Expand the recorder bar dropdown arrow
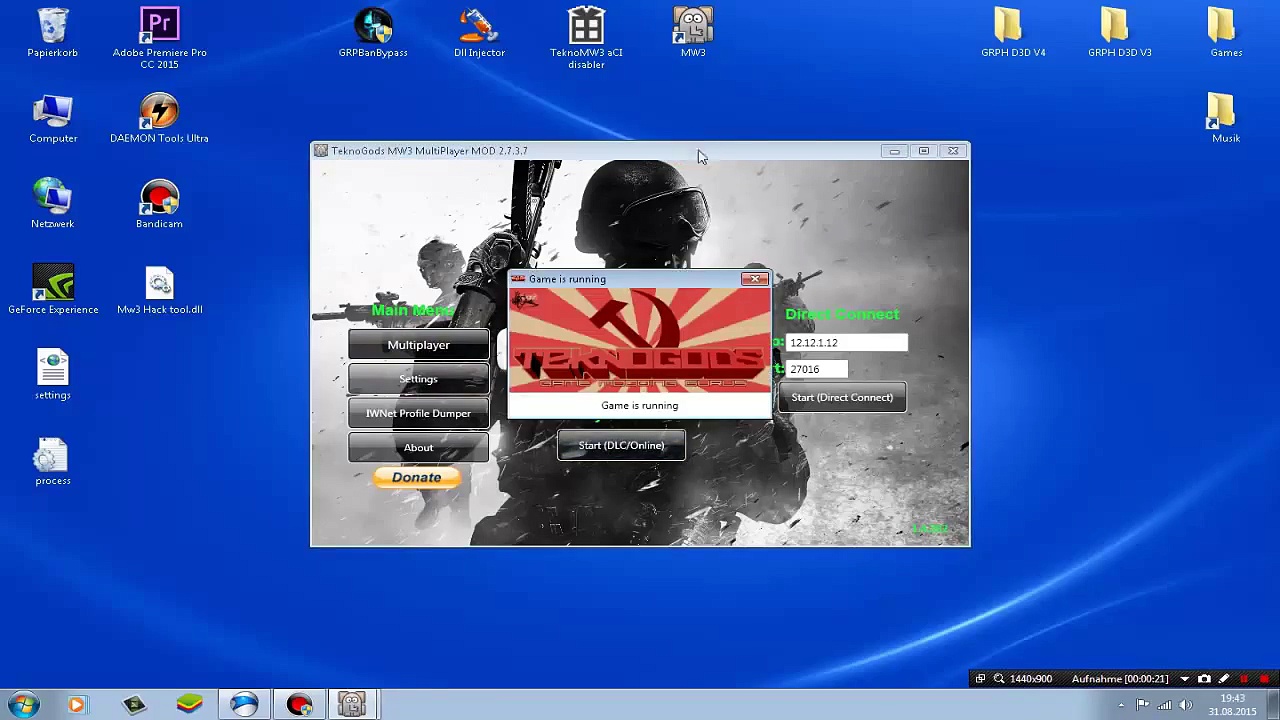The image size is (1280, 720). (x=1184, y=679)
